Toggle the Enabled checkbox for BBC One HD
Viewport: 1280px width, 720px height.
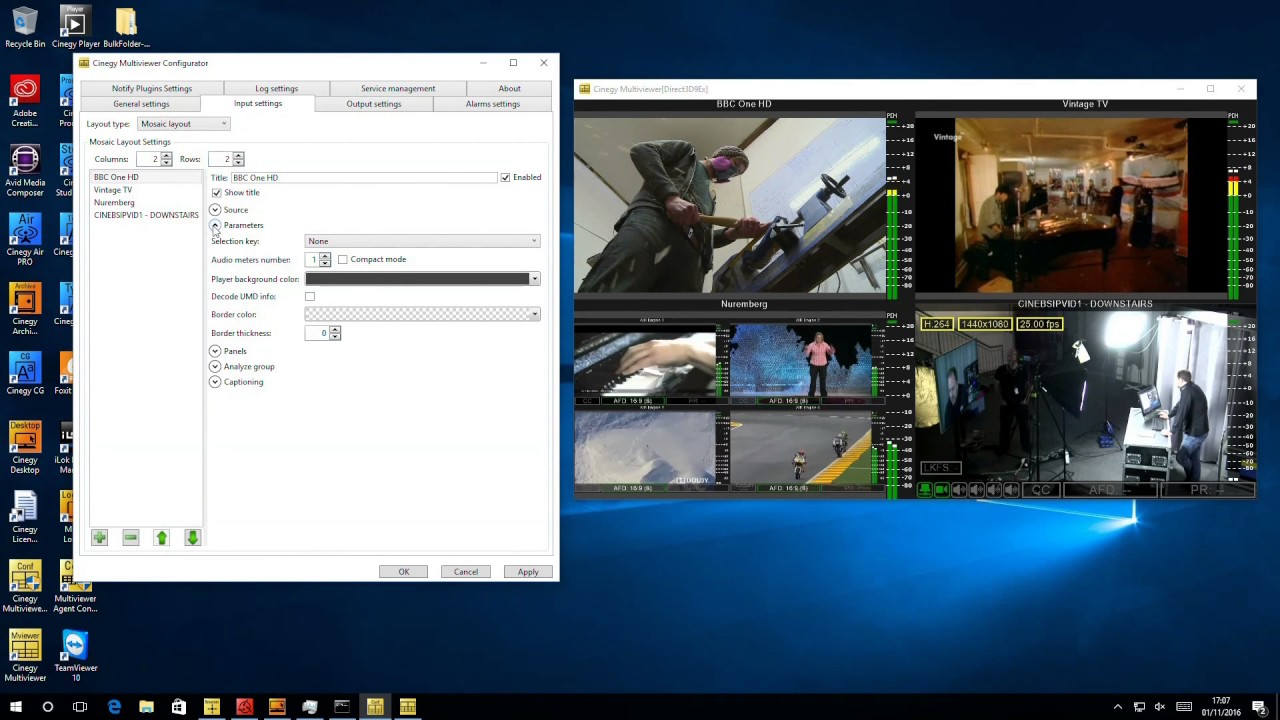coord(505,178)
